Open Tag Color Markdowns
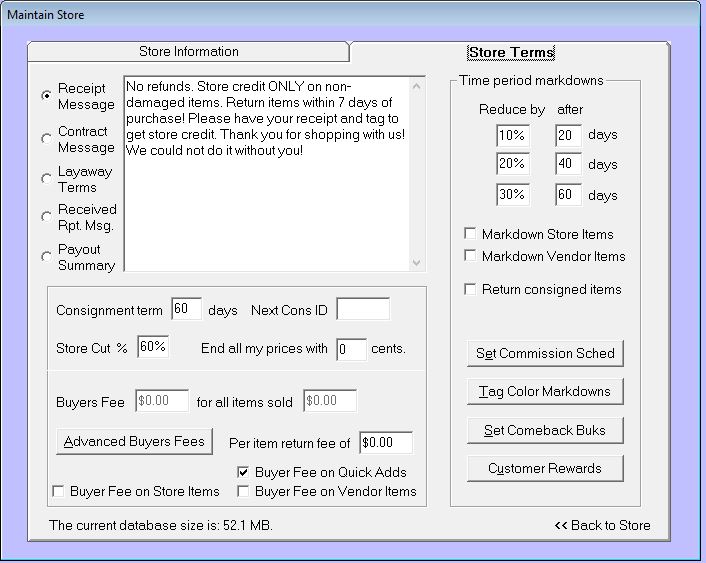Viewport: 706px width, 563px height. tap(545, 391)
